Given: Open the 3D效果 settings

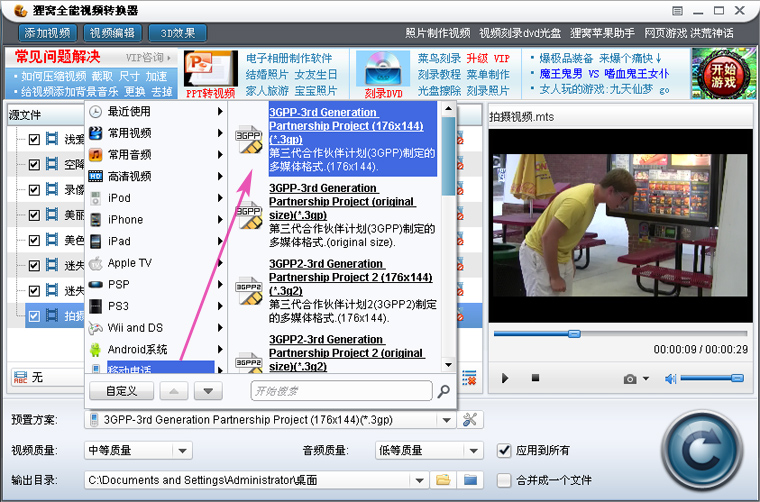Looking at the screenshot, I should (177, 33).
